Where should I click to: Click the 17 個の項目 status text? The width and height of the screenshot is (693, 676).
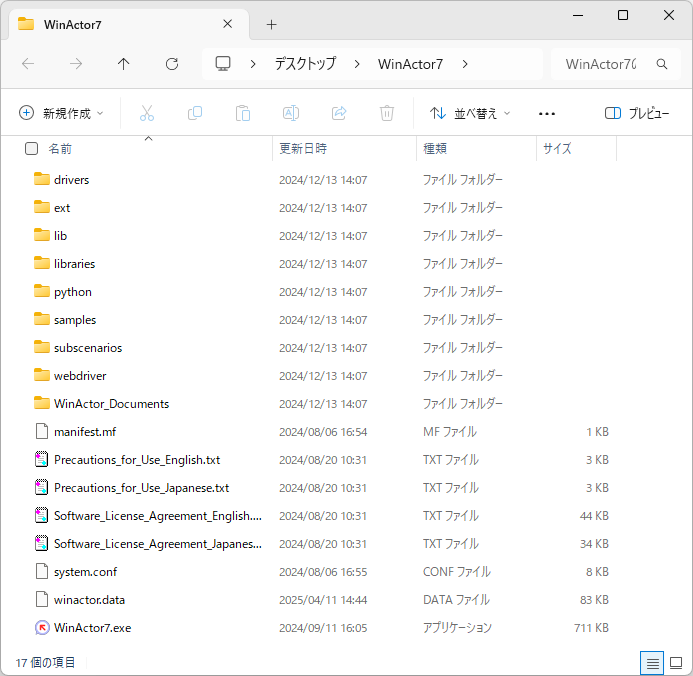coord(45,663)
